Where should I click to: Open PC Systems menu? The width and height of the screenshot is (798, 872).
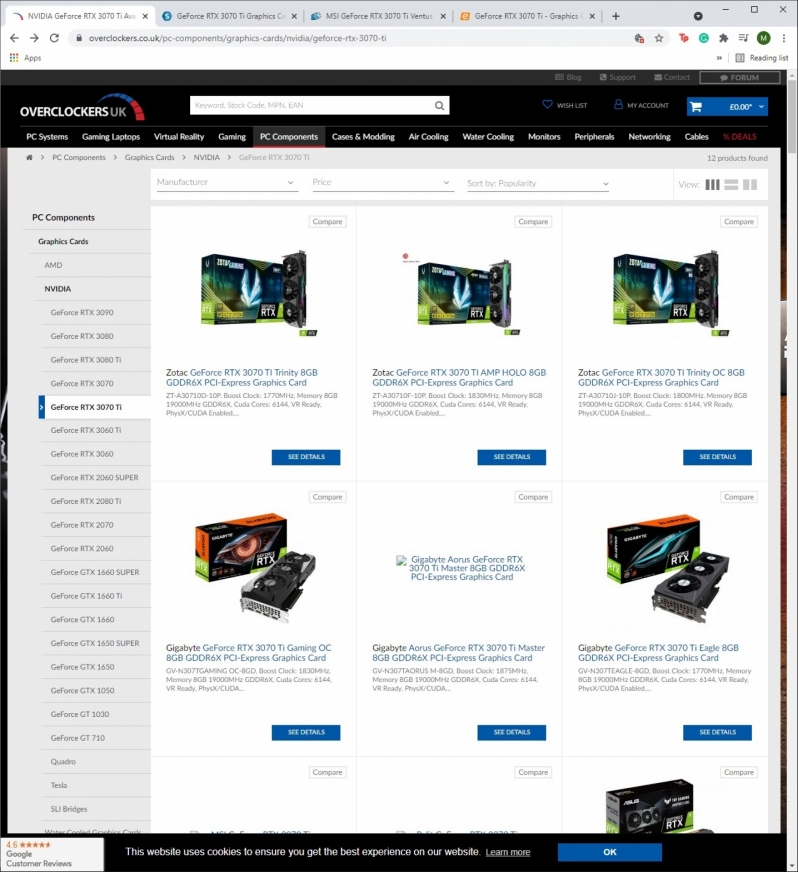(47, 137)
